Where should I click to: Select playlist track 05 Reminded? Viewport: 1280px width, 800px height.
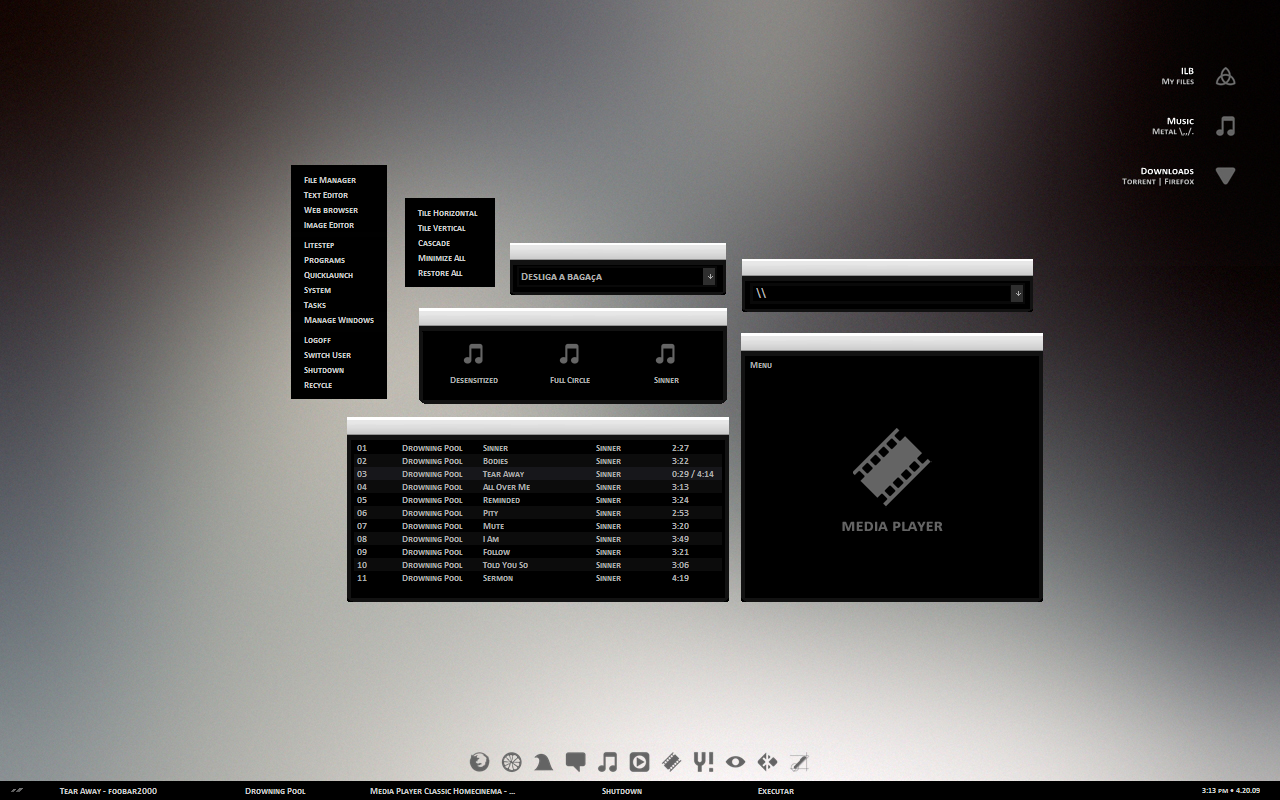tap(537, 500)
